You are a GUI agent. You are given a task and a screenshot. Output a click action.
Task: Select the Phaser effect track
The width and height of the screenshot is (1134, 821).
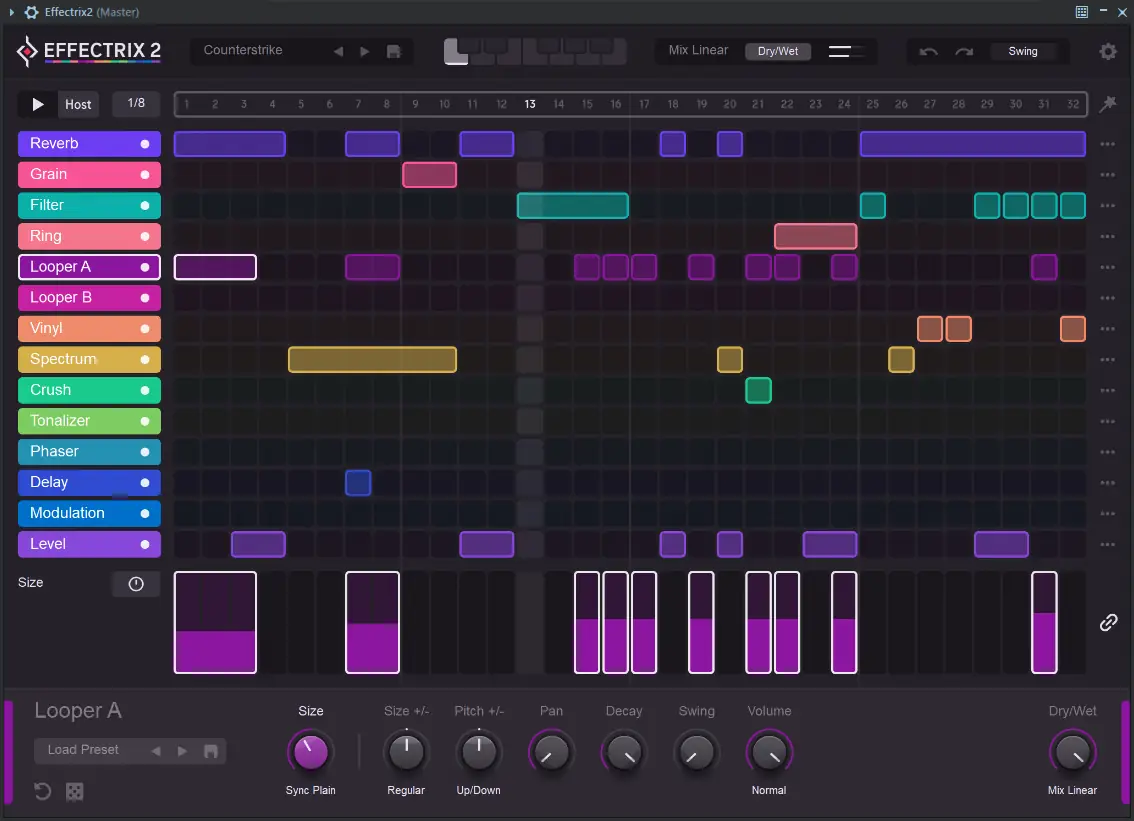coord(89,452)
